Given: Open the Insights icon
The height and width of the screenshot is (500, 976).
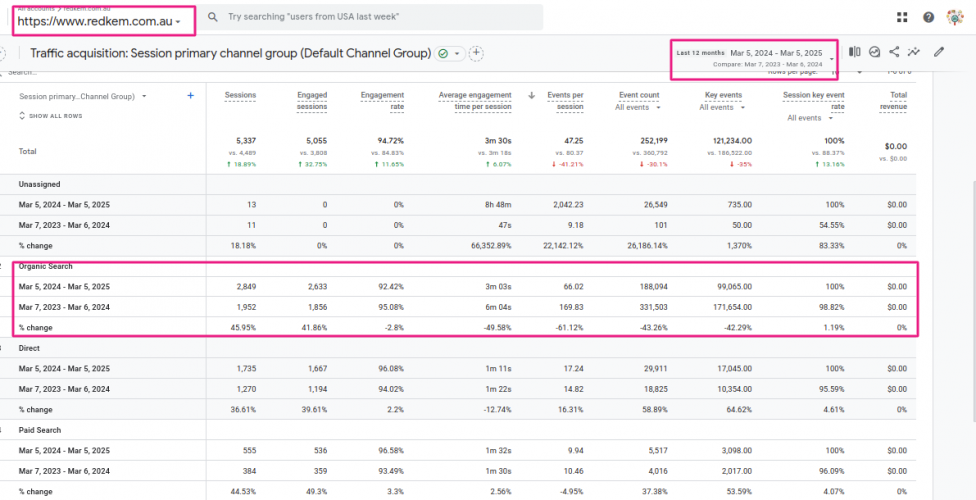Looking at the screenshot, I should 875,52.
